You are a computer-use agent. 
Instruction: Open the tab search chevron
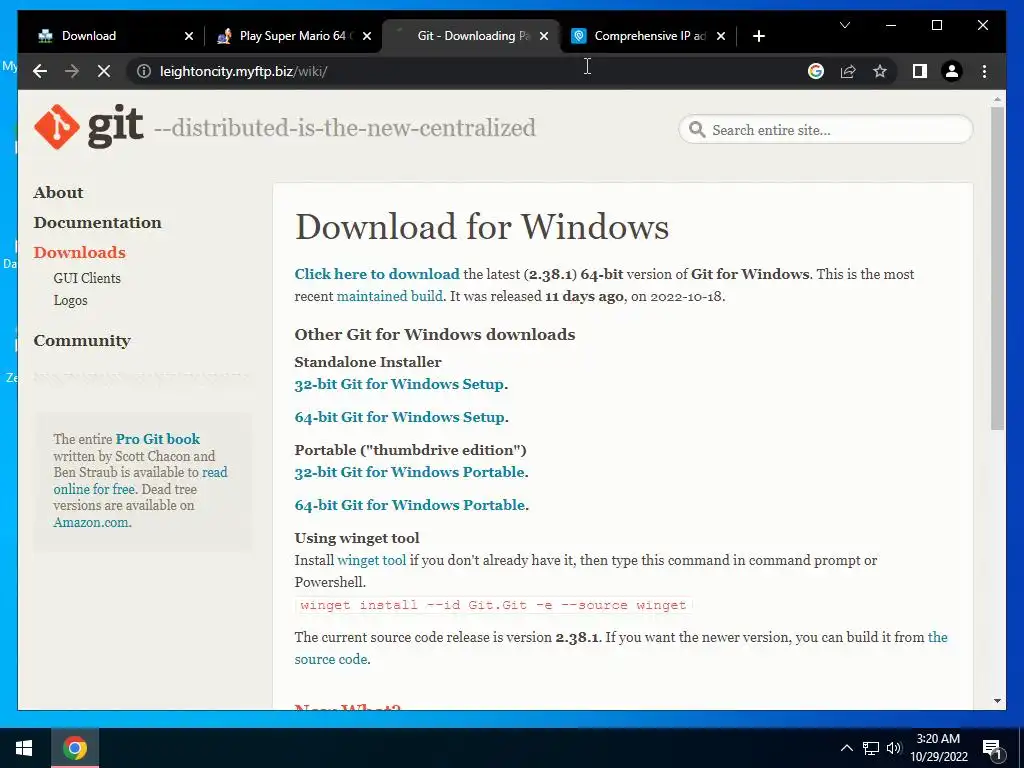pos(844,25)
